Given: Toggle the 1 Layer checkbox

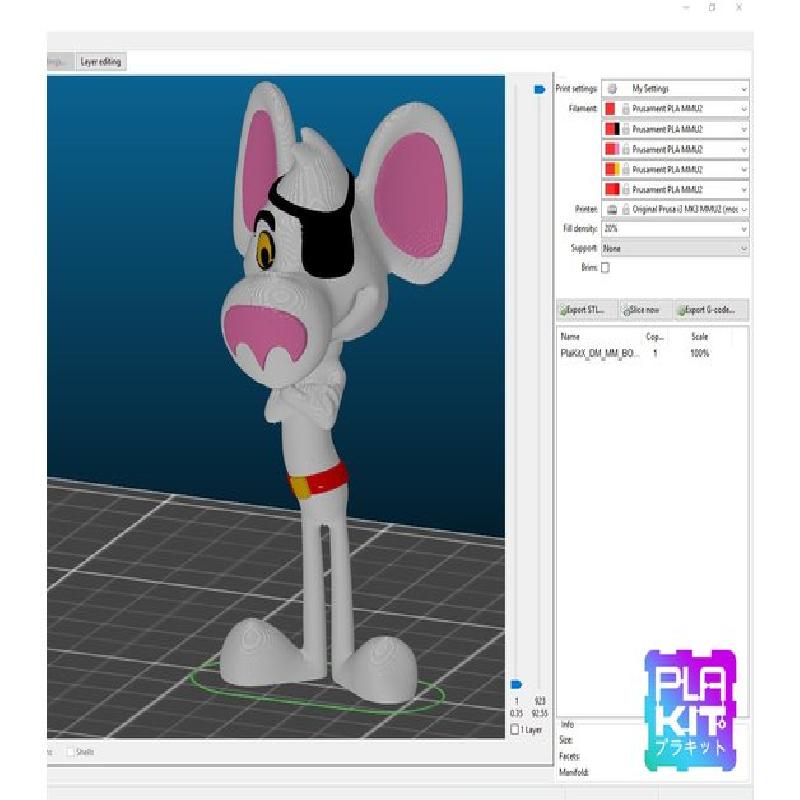Looking at the screenshot, I should point(515,730).
